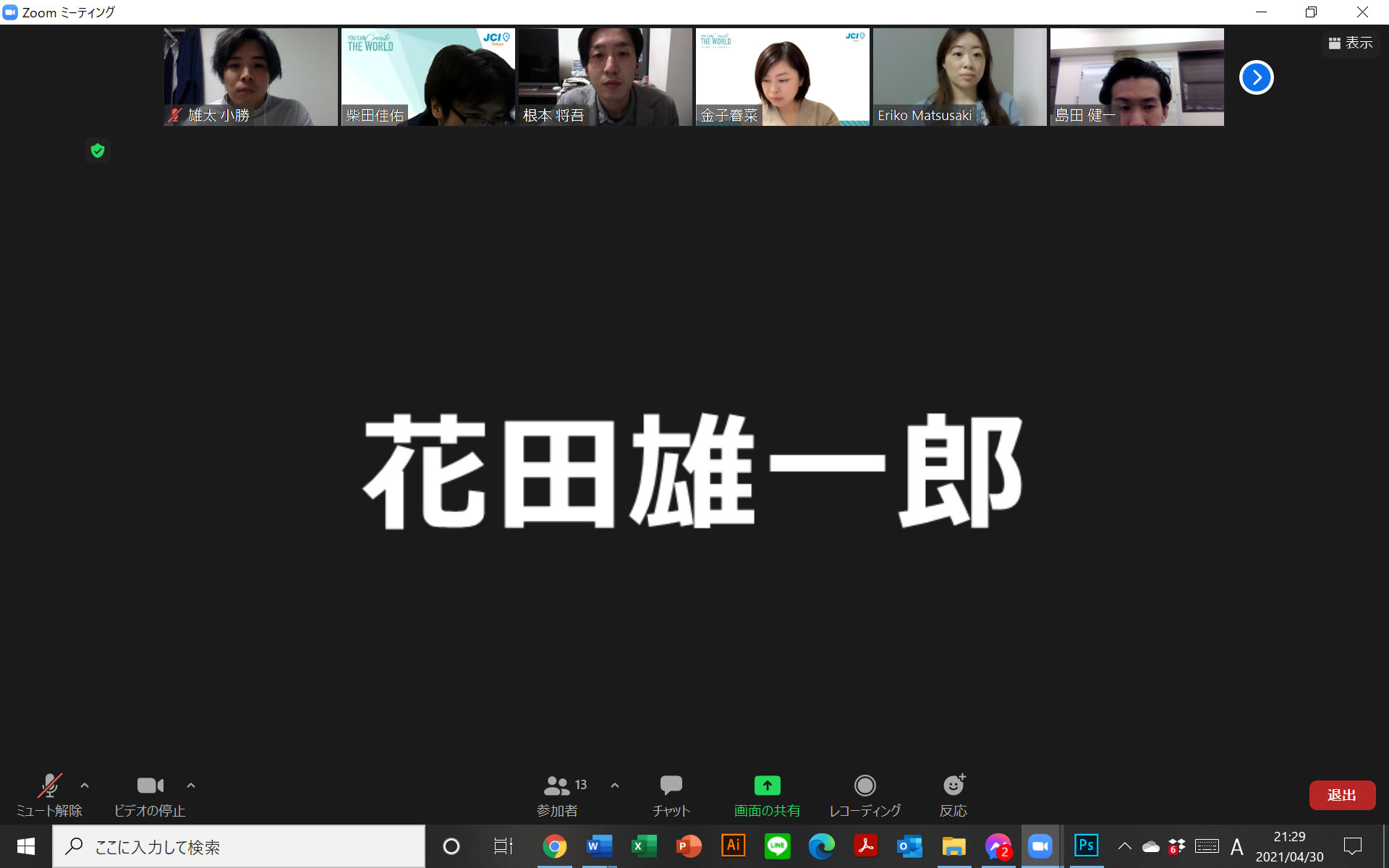Select the Eriko Matsusaki video thumbnail
The image size is (1389, 868).
tap(959, 77)
